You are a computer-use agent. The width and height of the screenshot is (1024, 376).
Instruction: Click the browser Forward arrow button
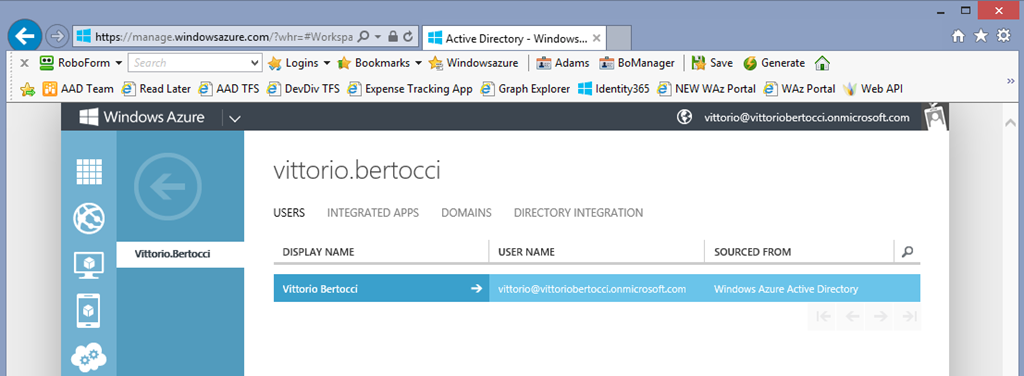click(x=57, y=37)
